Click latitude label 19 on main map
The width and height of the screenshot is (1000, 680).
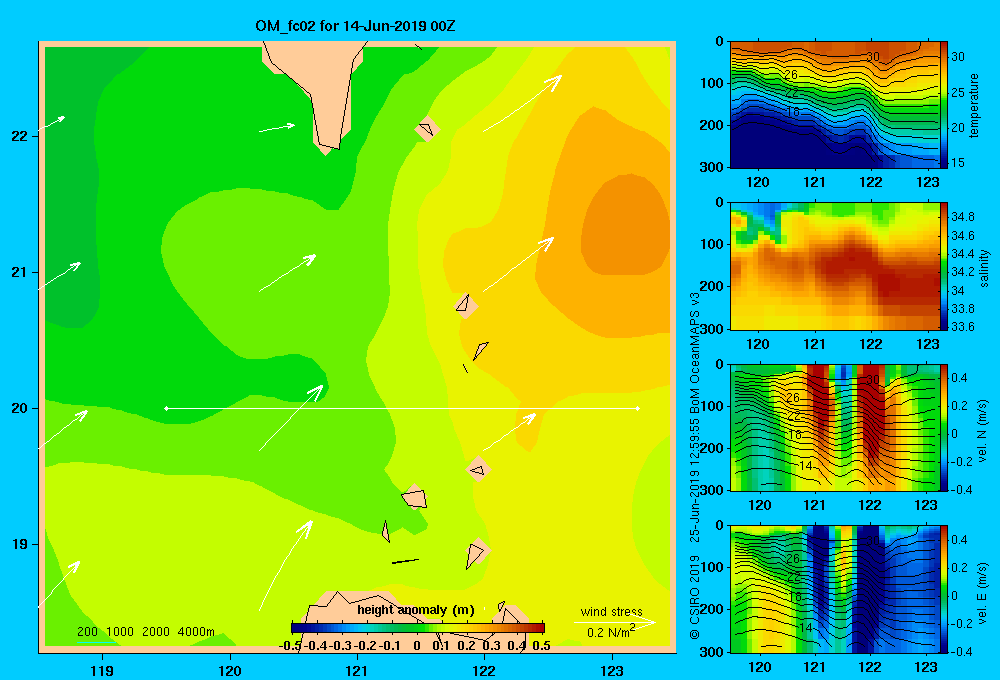coord(19,544)
